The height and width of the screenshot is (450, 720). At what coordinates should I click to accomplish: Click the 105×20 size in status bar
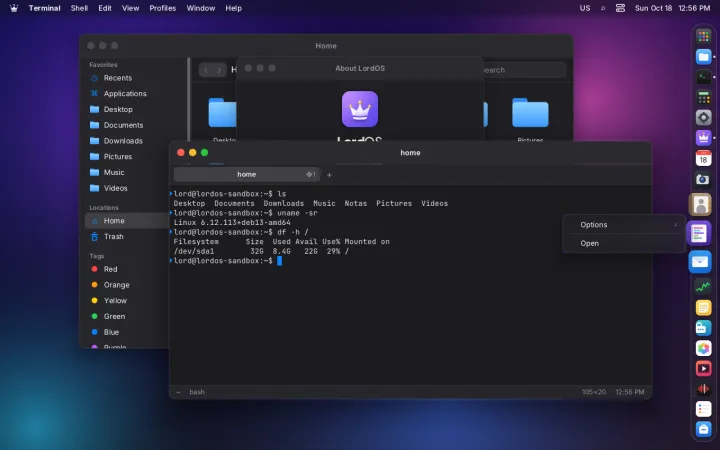tap(594, 392)
